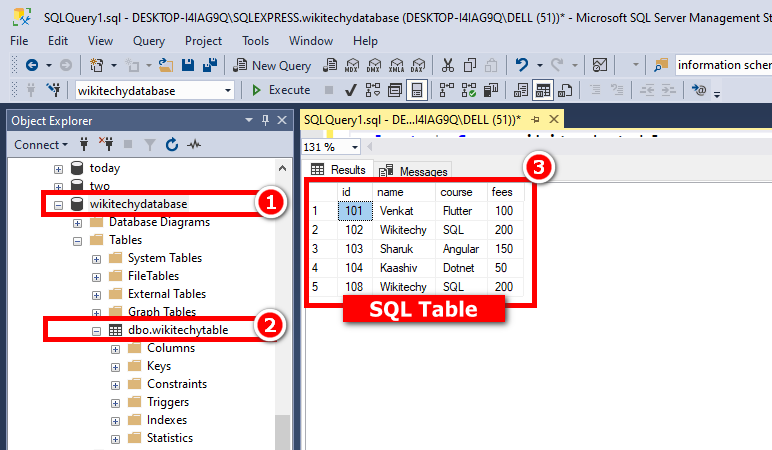
Task: Click the Save floppy disk icon
Action: click(188, 65)
